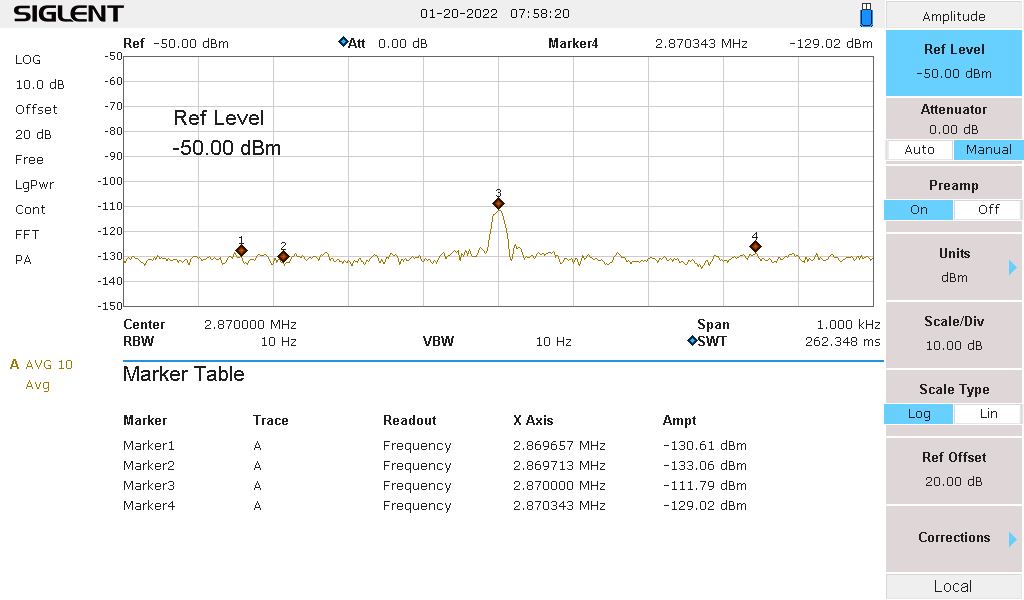1024x600 pixels.
Task: Click marker 3 diamond at peak
Action: click(x=498, y=204)
